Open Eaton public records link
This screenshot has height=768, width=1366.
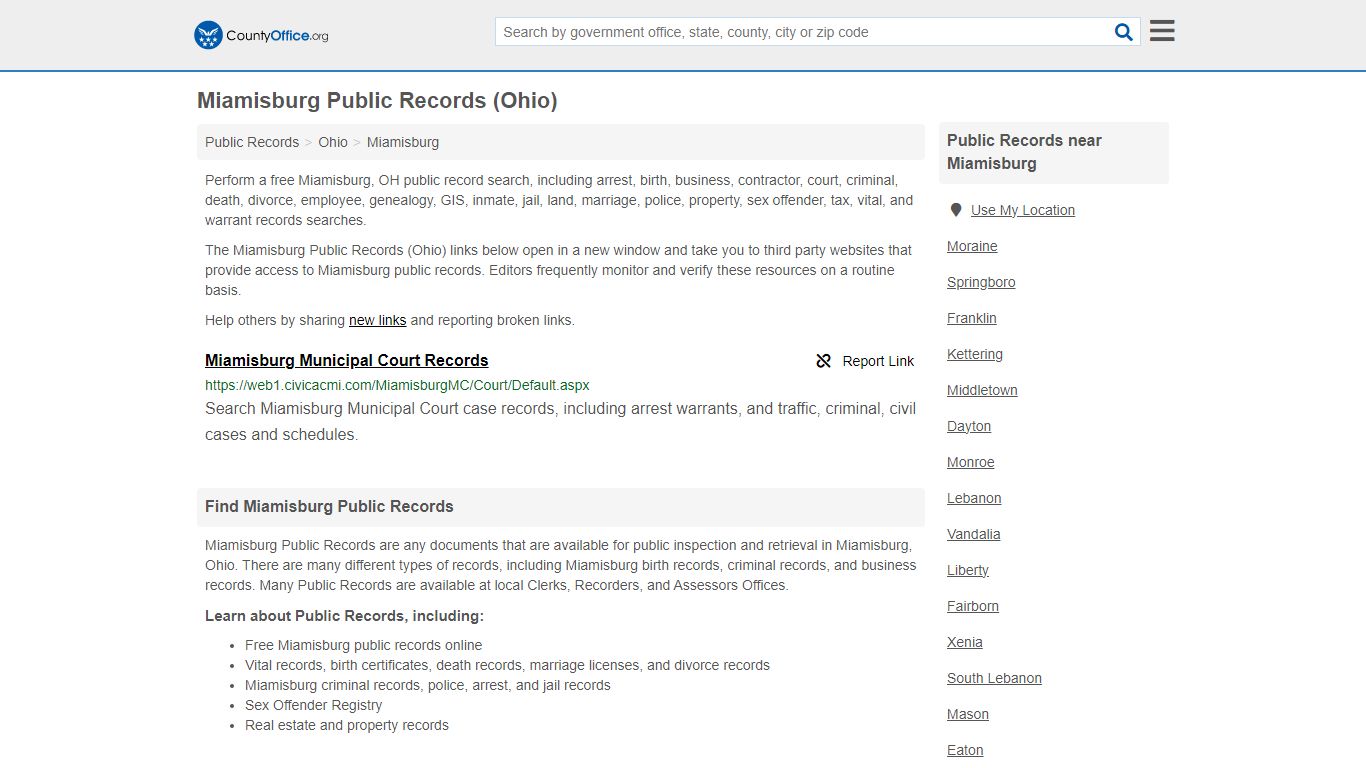pyautogui.click(x=965, y=750)
